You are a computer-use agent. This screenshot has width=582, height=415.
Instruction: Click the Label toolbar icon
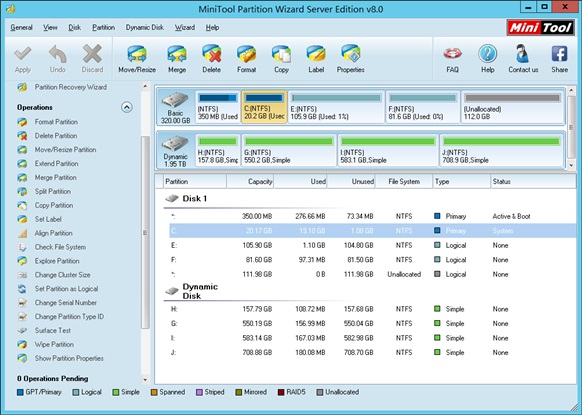click(316, 54)
